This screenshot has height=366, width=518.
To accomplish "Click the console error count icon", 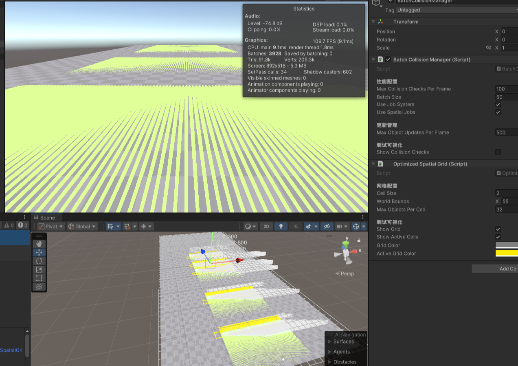I will pyautogui.click(x=23, y=225).
